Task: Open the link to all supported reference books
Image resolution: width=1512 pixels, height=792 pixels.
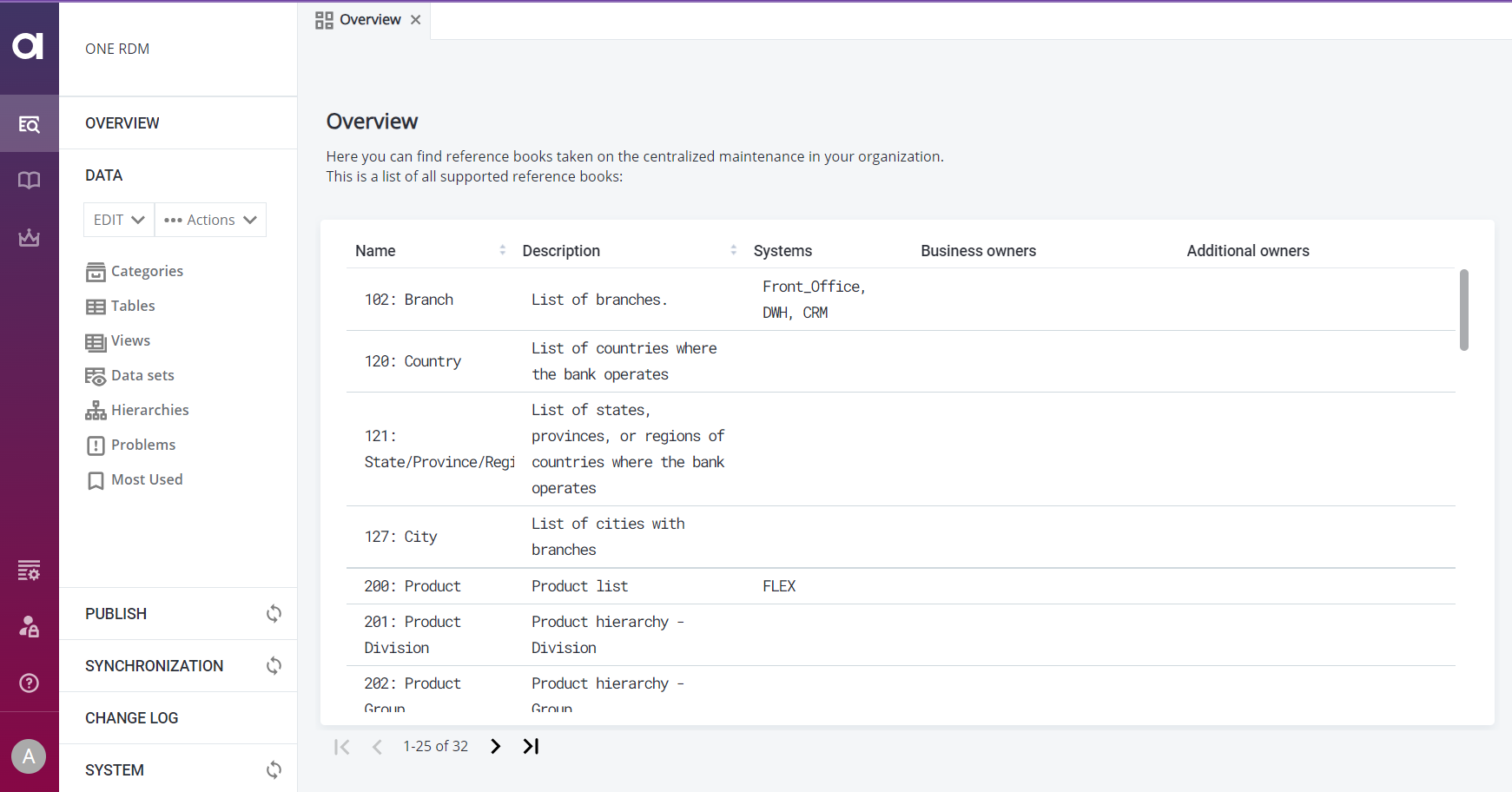Action: pos(474,176)
